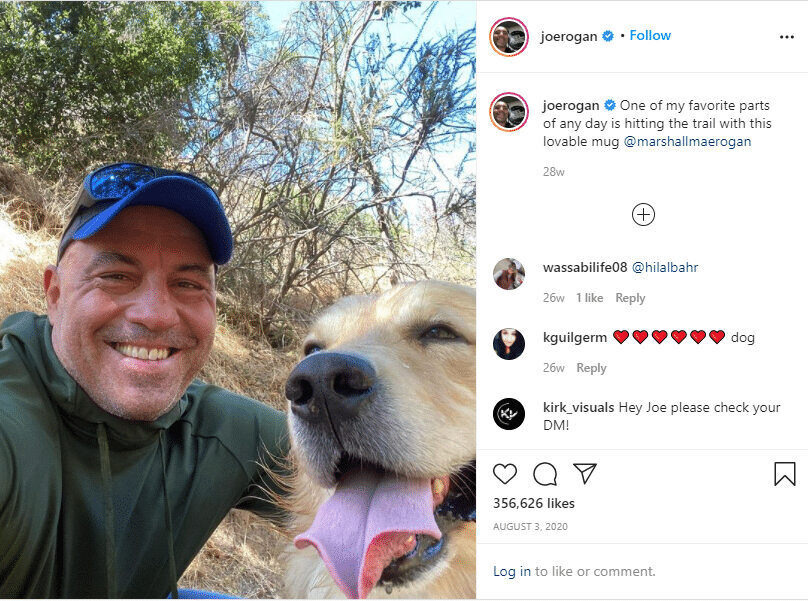Open the 356,626 likes count

(533, 503)
